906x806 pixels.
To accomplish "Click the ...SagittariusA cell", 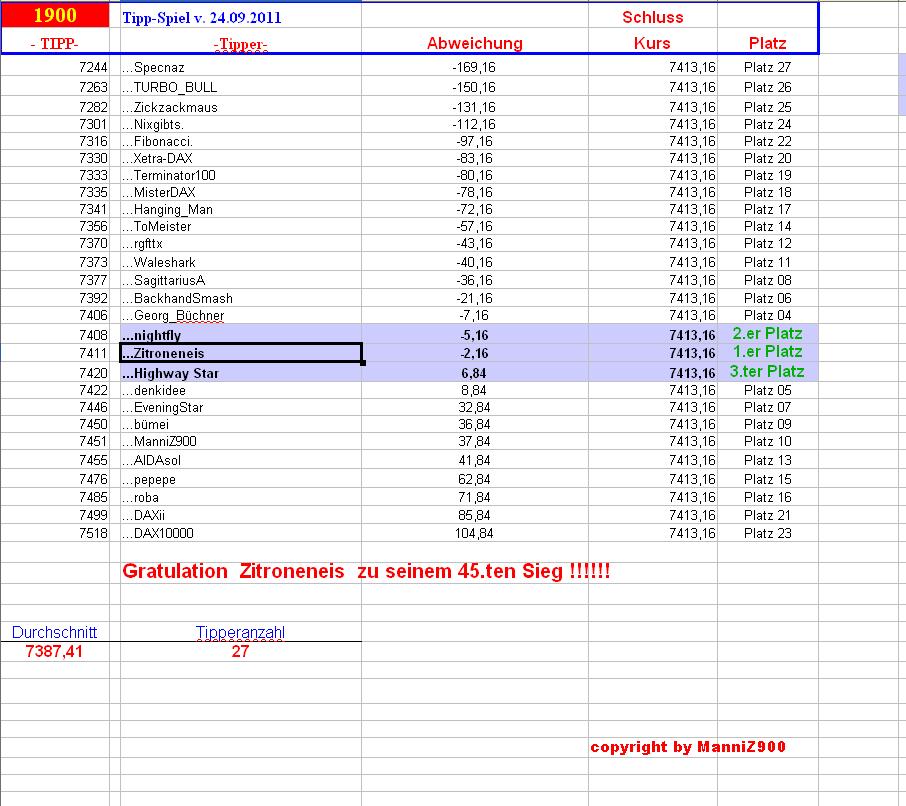I will click(240, 280).
